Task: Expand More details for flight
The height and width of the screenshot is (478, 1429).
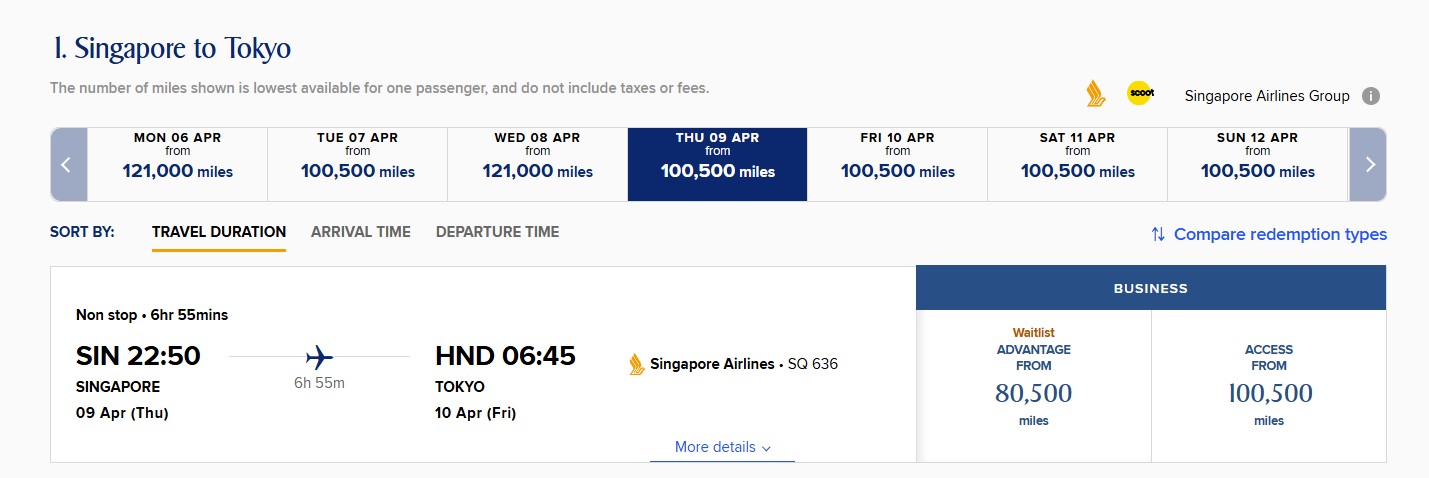Action: point(722,447)
